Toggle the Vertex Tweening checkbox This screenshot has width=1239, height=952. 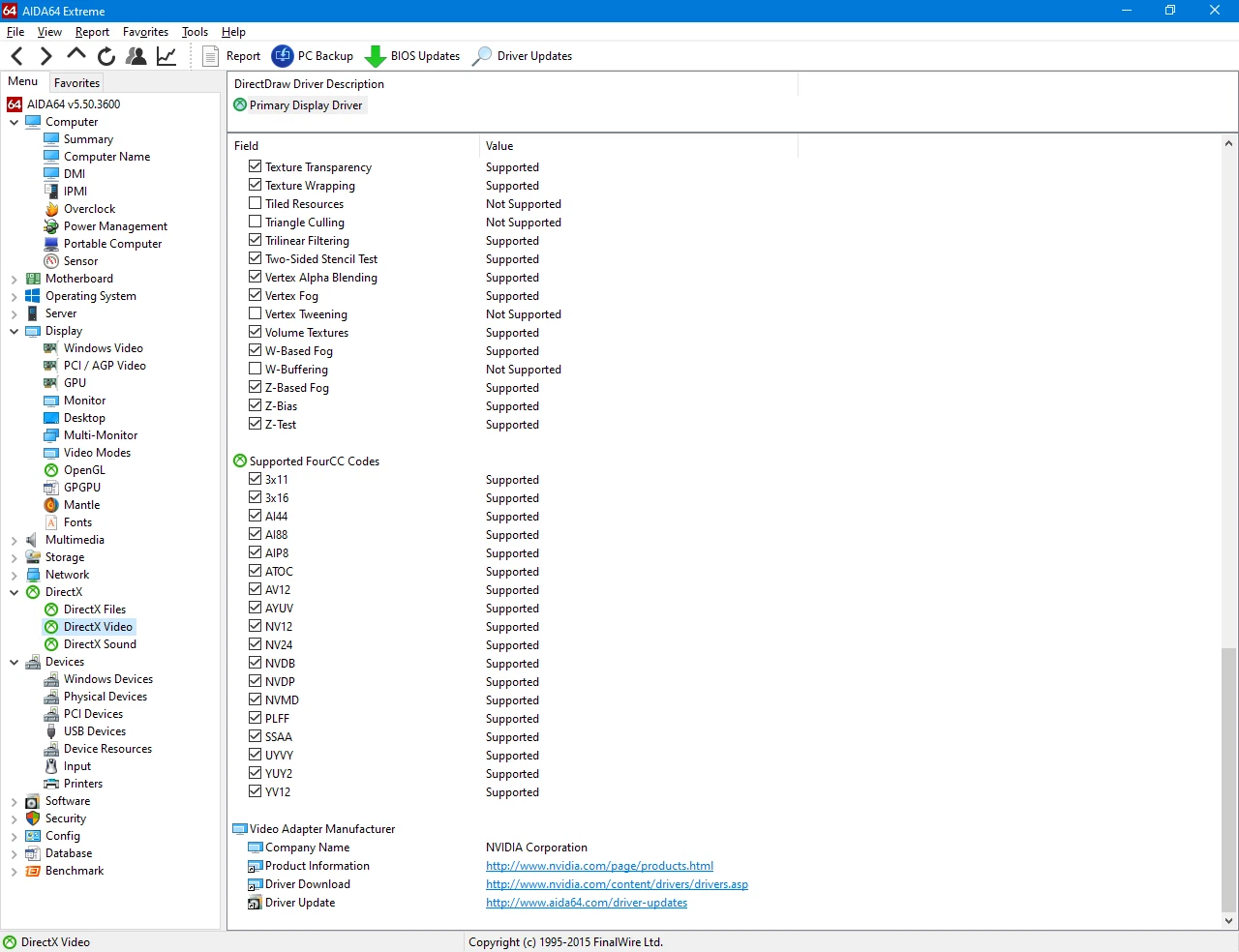(256, 313)
